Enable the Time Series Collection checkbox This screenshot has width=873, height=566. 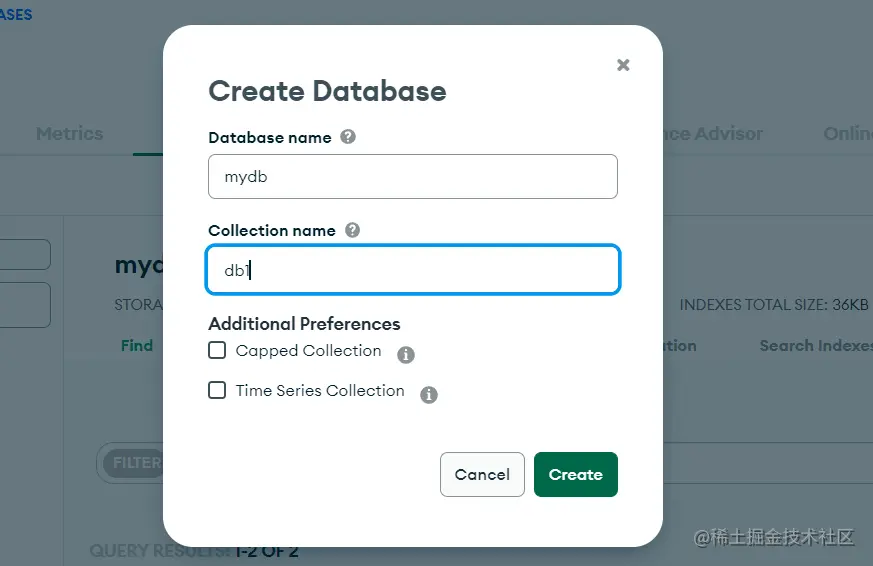point(217,390)
